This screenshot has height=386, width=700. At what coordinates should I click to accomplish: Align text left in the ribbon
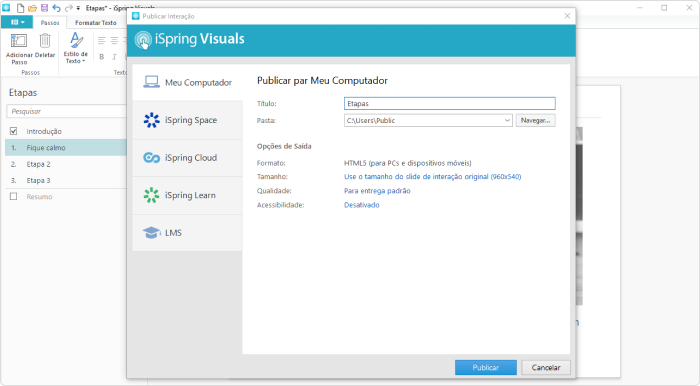click(102, 41)
